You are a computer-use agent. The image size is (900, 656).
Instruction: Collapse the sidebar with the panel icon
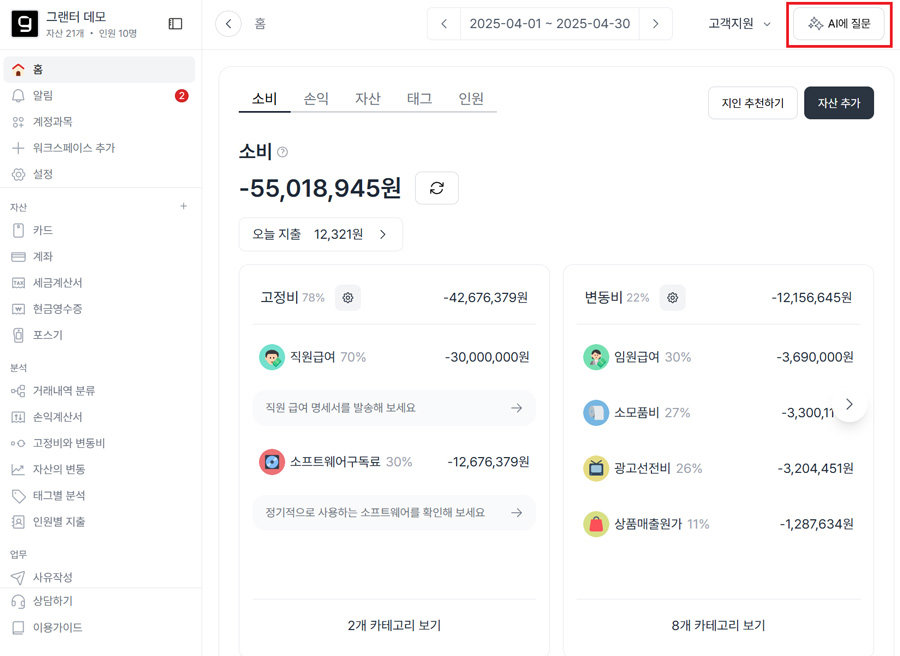tap(175, 24)
